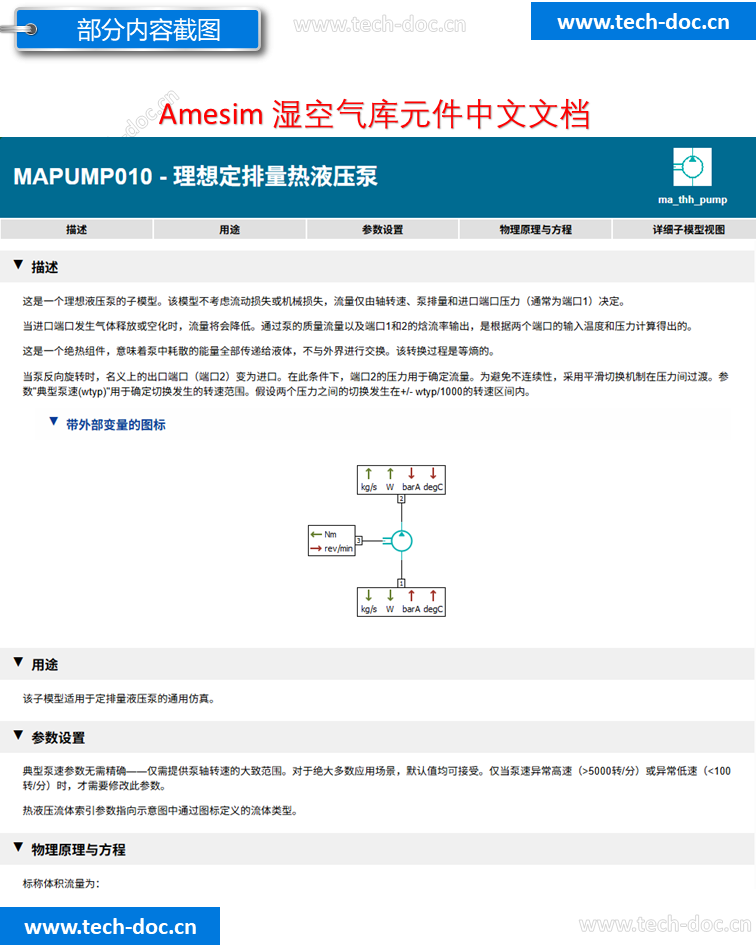Click the www.tech-doc.cn banner at bottom left
The image size is (756, 945).
(110, 926)
